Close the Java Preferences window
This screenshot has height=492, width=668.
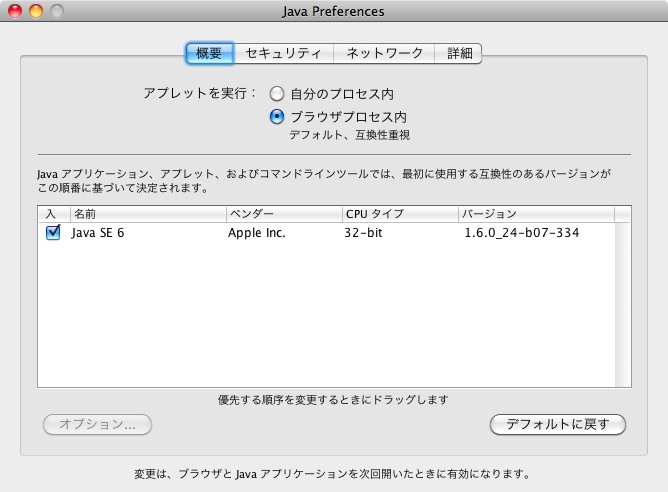[x=15, y=11]
